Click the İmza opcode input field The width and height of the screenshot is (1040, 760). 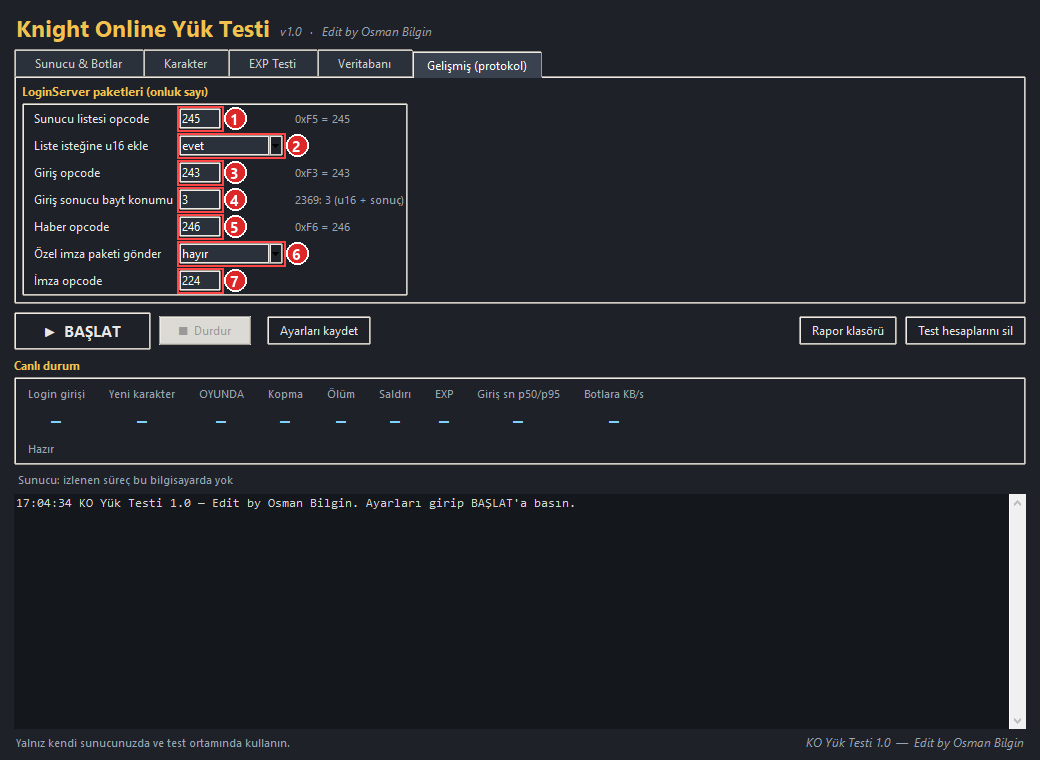pyautogui.click(x=200, y=281)
